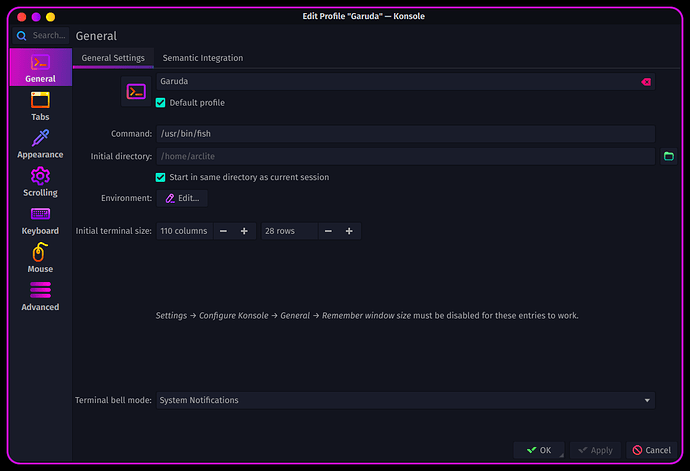Confirm with the OK button
This screenshot has height=471, width=690.
pos(539,450)
